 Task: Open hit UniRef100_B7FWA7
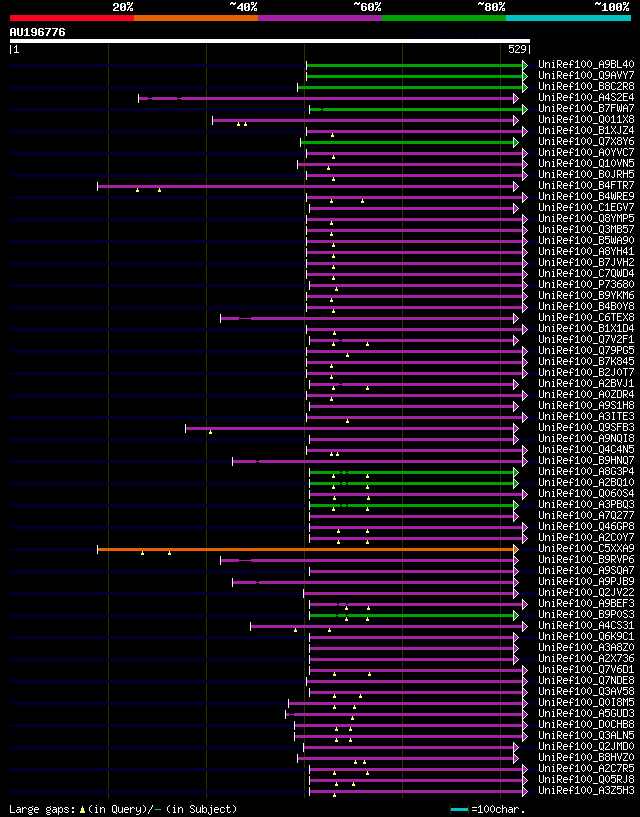pos(586,108)
